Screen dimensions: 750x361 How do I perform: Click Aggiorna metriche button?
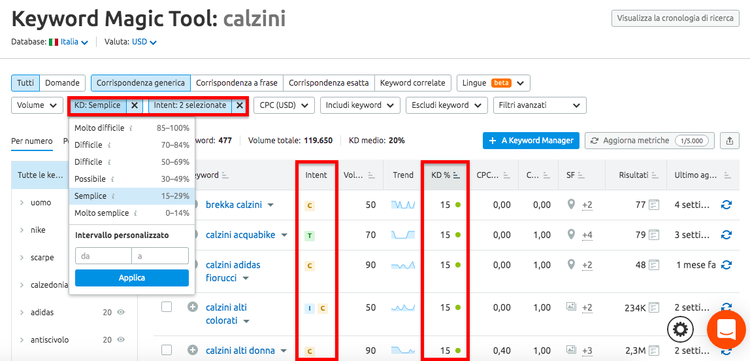650,141
